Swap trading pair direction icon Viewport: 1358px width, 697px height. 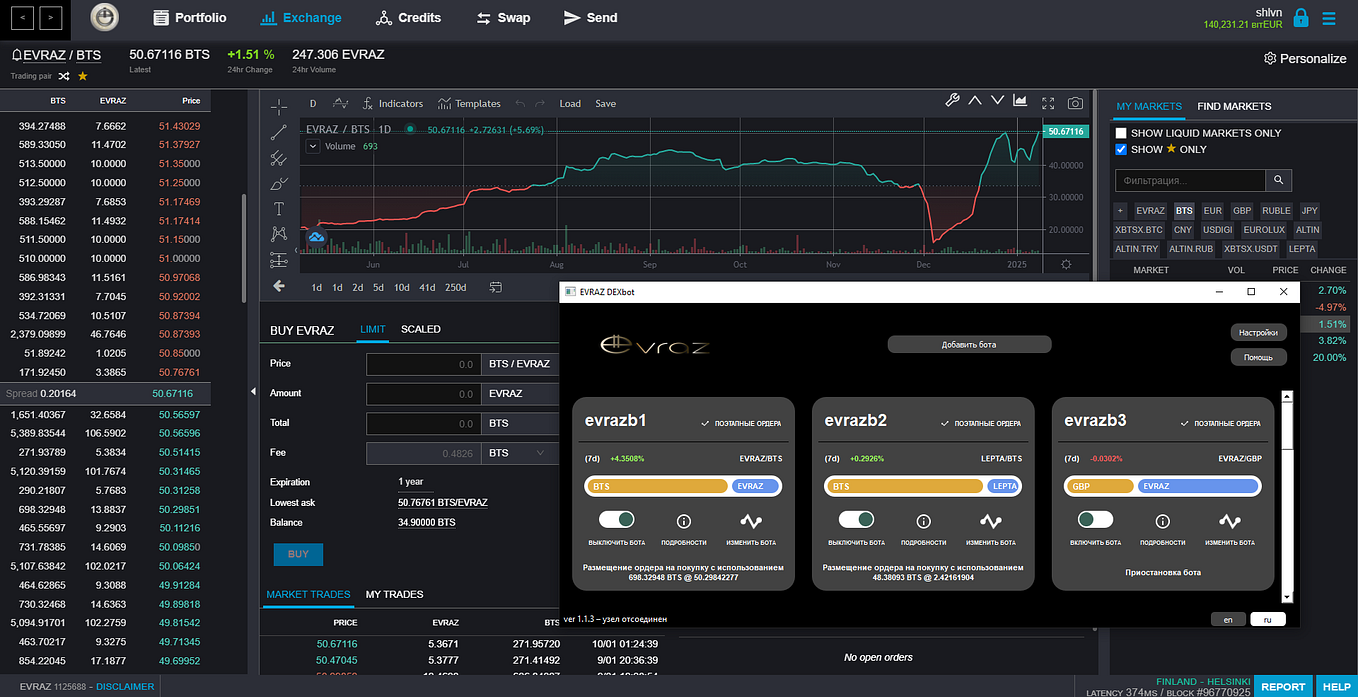coord(63,76)
